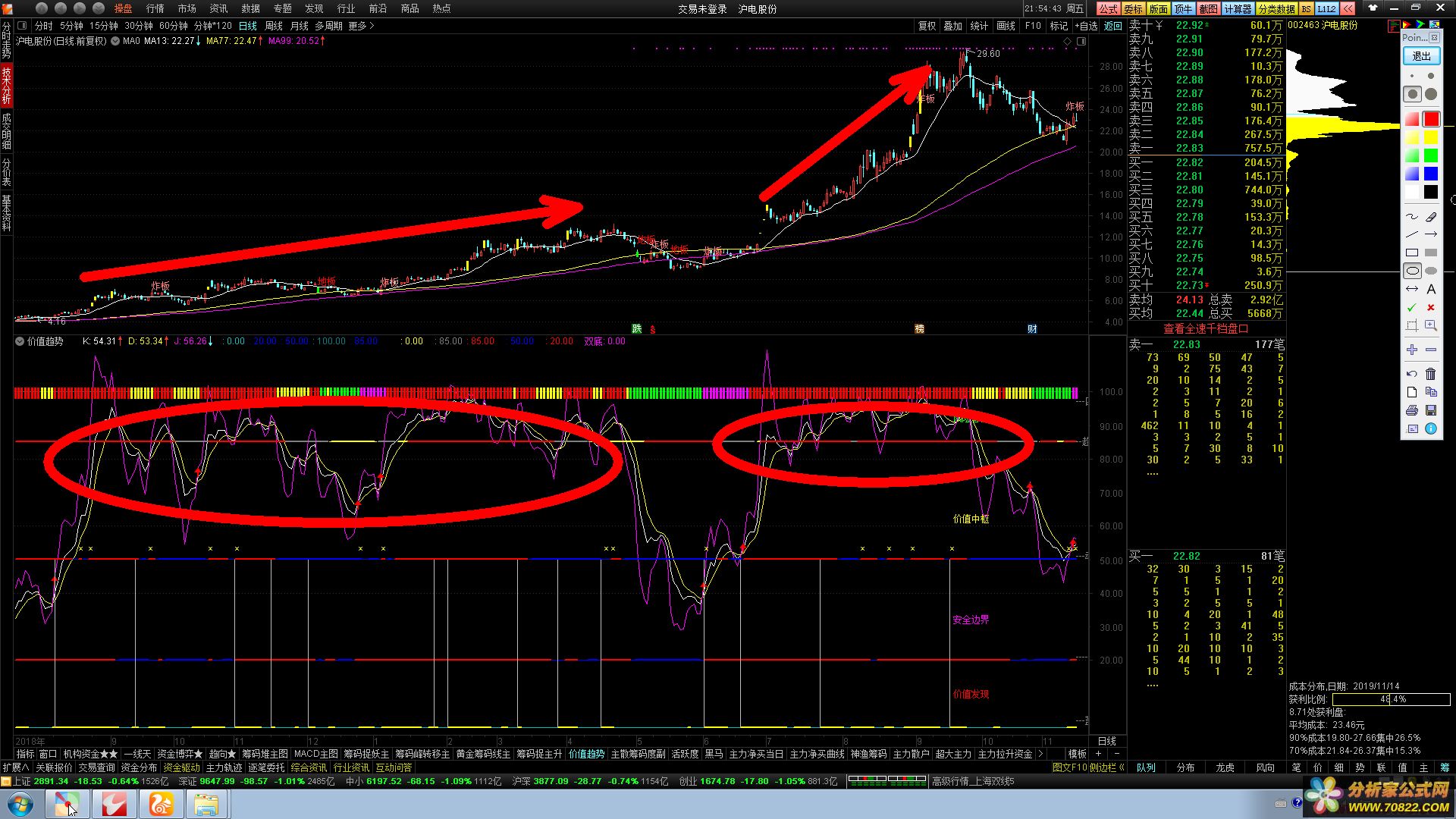Choose the largest pen dot size
Image resolution: width=1456 pixels, height=819 pixels.
pos(1431,94)
